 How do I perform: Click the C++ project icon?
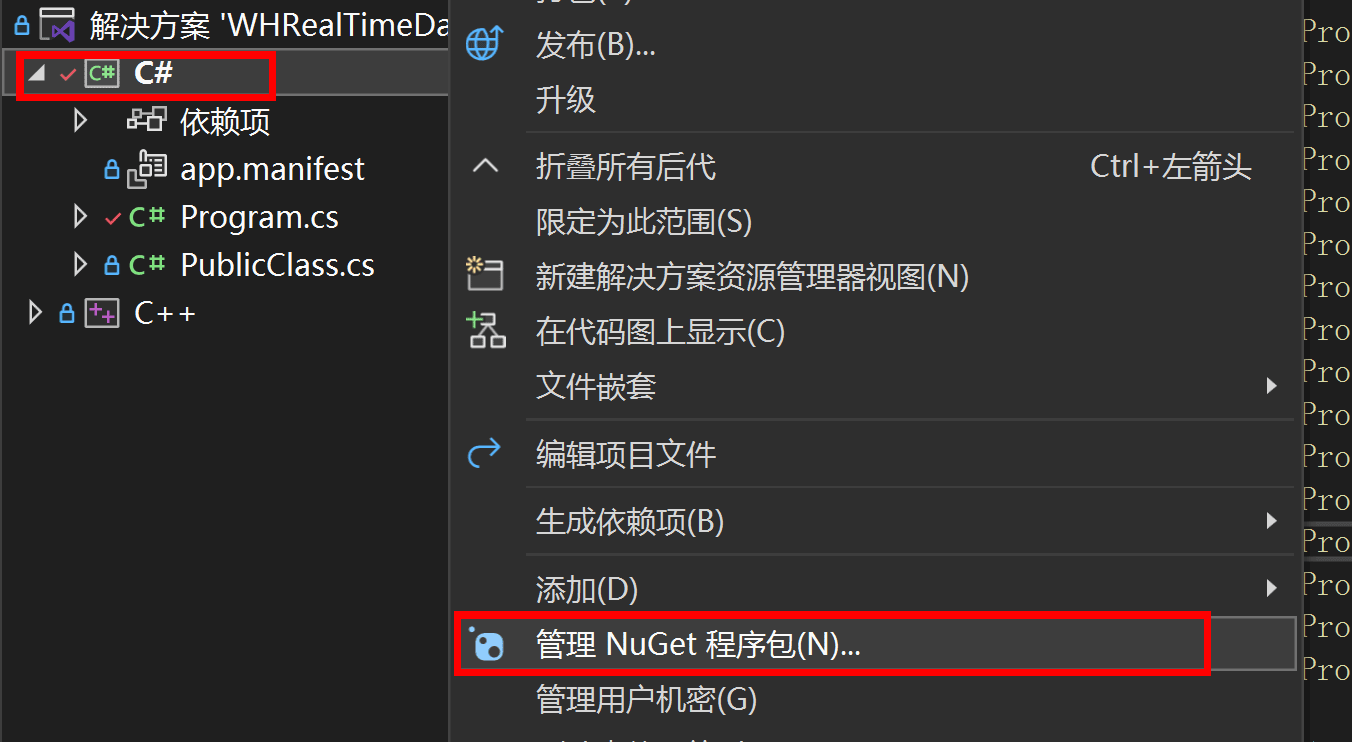tap(101, 313)
